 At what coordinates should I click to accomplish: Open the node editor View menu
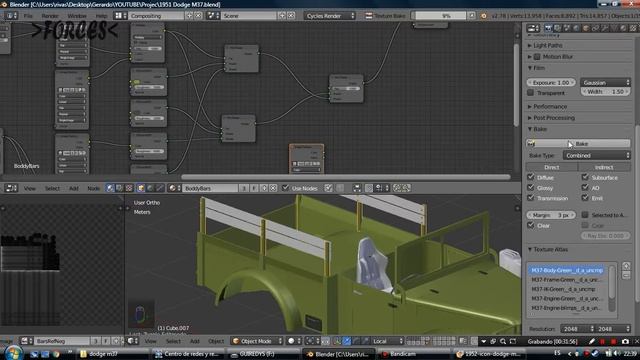click(x=29, y=188)
